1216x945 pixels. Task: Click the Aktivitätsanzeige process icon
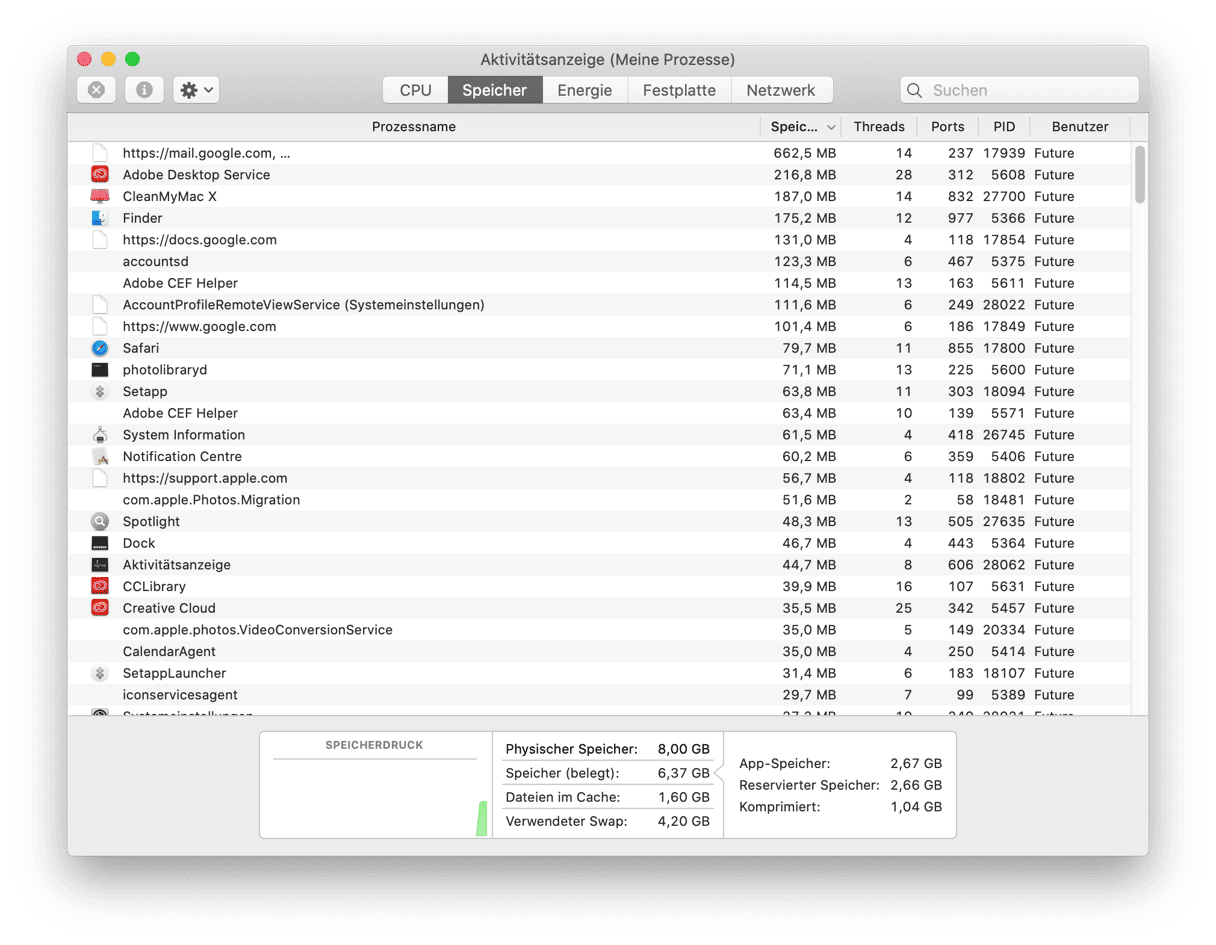(100, 565)
